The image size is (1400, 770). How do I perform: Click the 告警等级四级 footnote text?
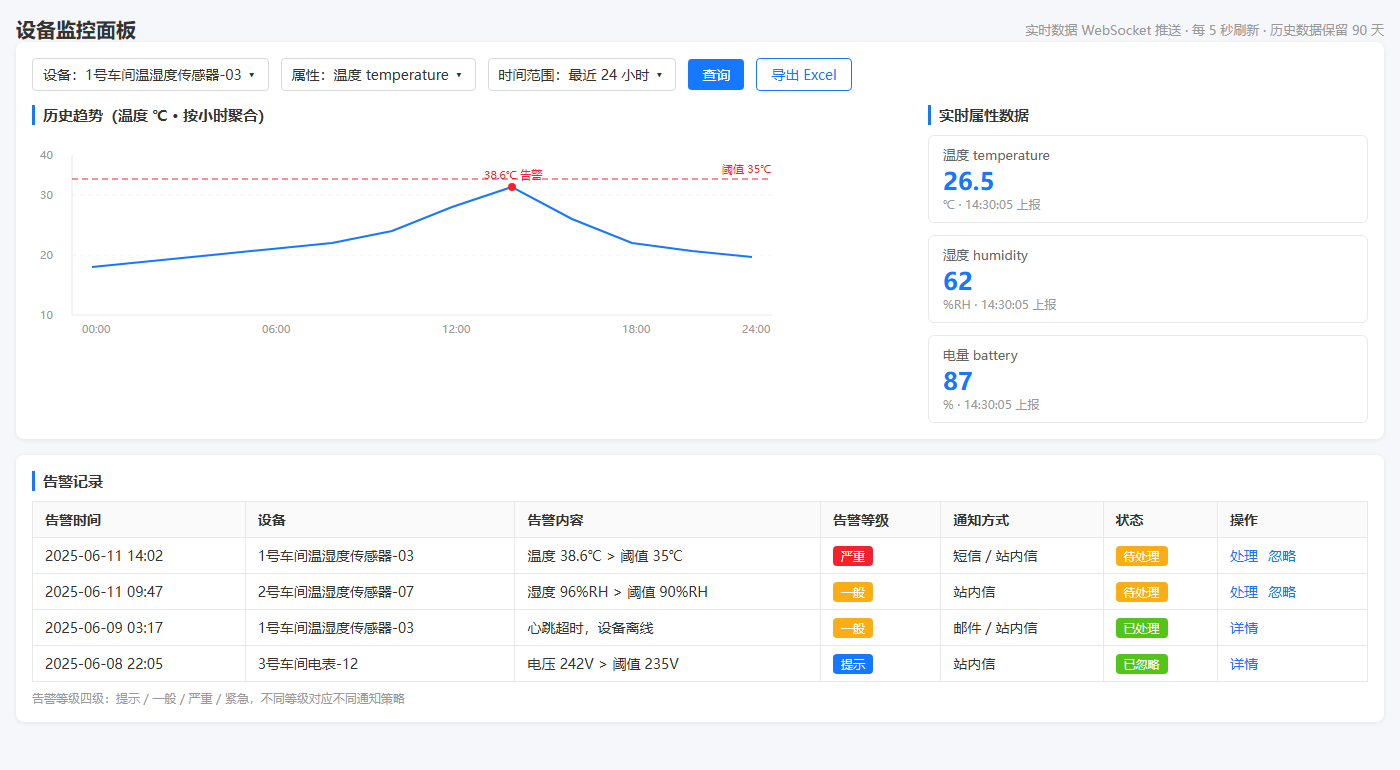point(218,699)
